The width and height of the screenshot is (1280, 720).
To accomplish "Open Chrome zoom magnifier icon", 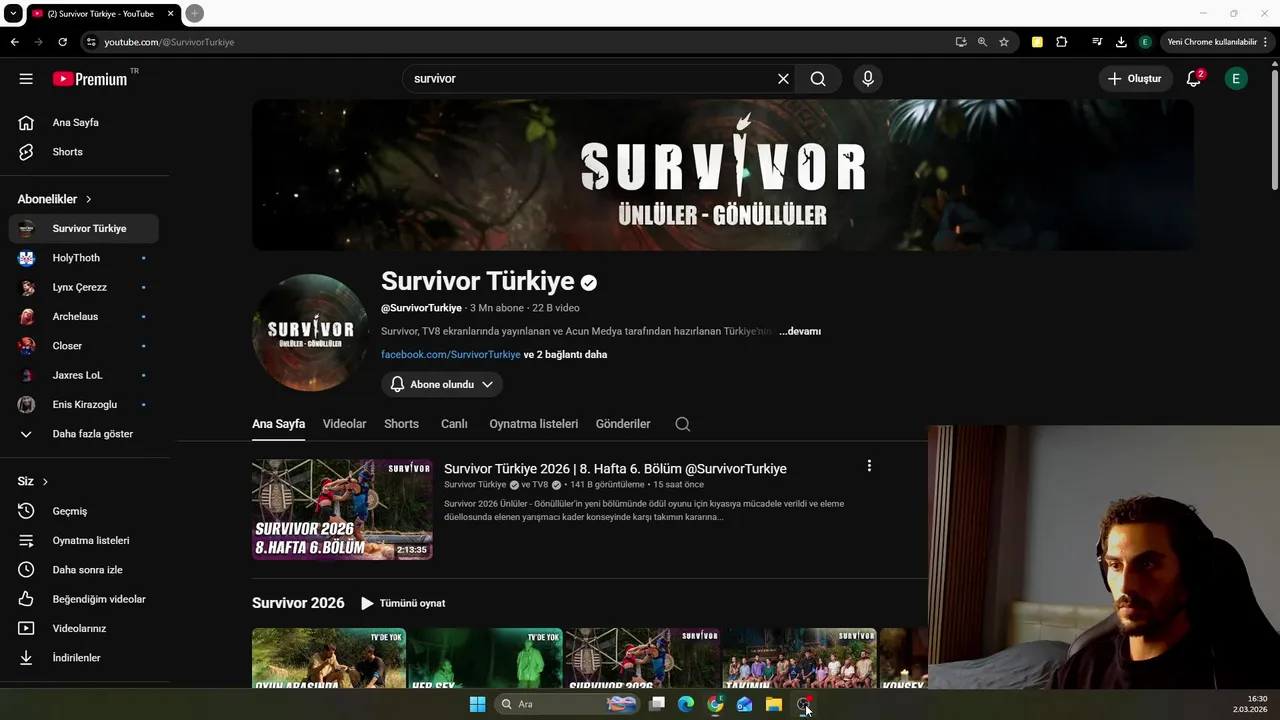I will tap(982, 42).
